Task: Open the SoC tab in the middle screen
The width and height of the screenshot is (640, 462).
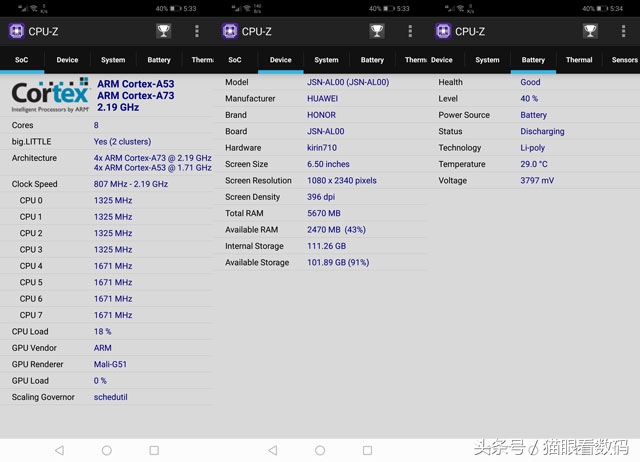Action: (x=235, y=60)
